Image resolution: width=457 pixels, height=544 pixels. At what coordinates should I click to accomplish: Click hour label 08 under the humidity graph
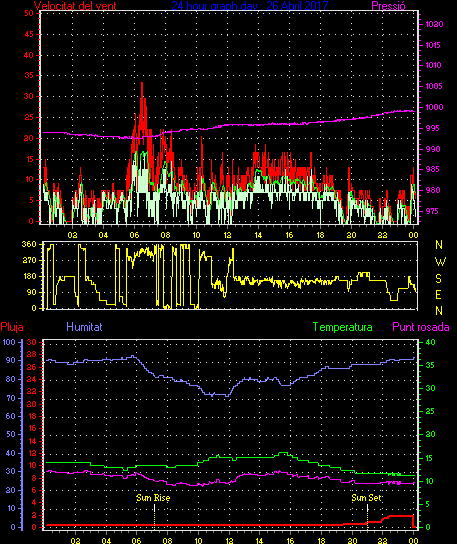[x=168, y=541]
